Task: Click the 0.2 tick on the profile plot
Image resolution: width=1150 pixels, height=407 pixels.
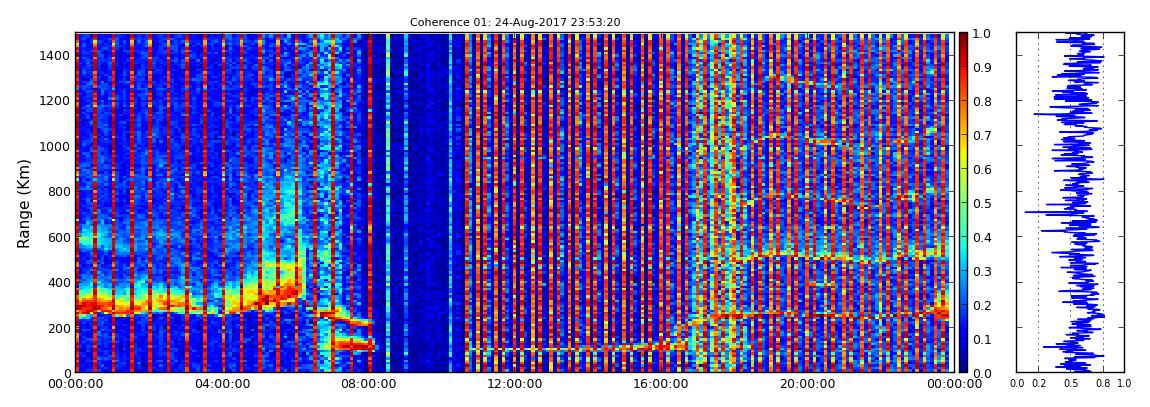Action: [x=1038, y=384]
